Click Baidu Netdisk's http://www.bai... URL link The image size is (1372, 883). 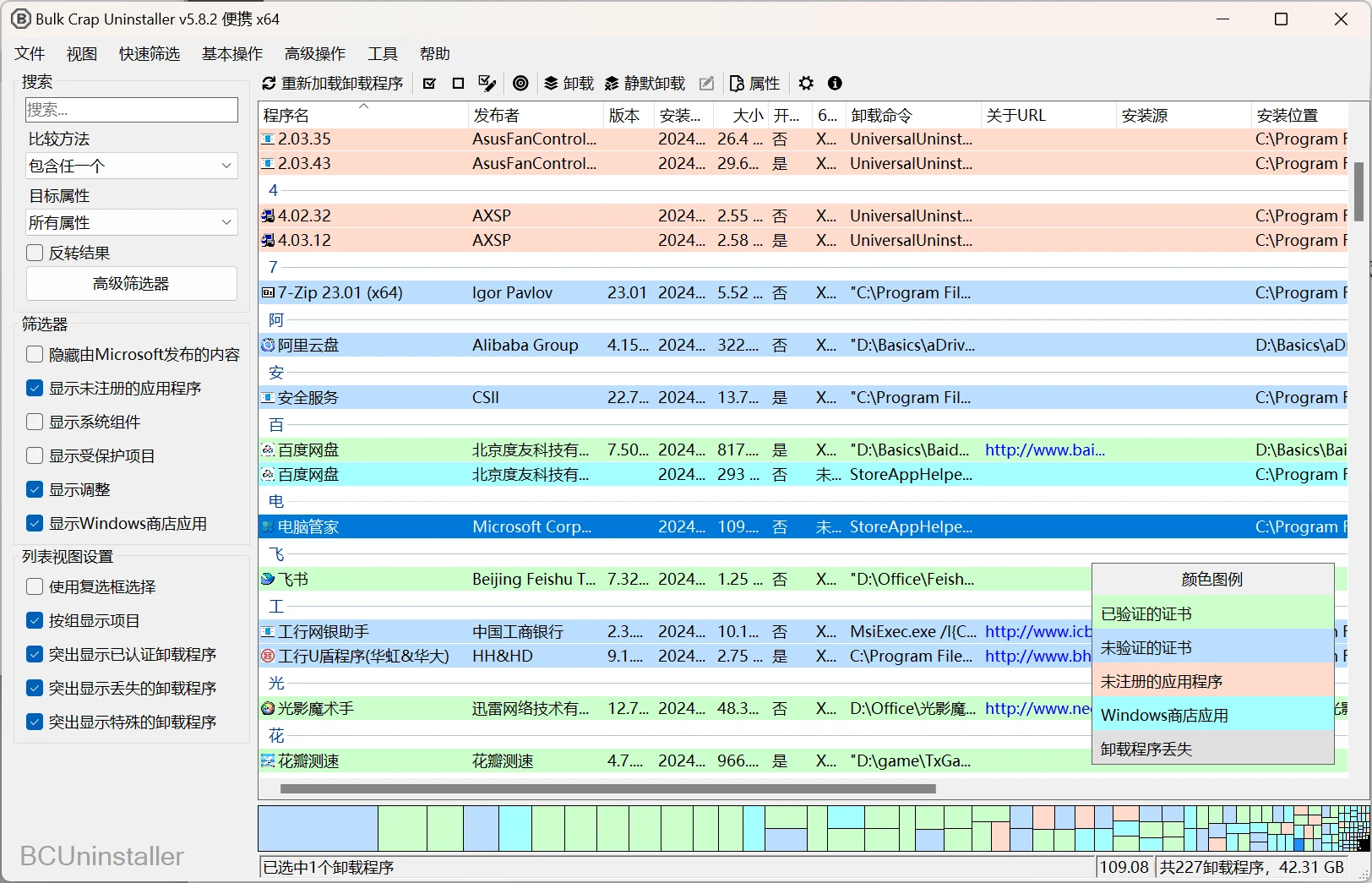1044,450
